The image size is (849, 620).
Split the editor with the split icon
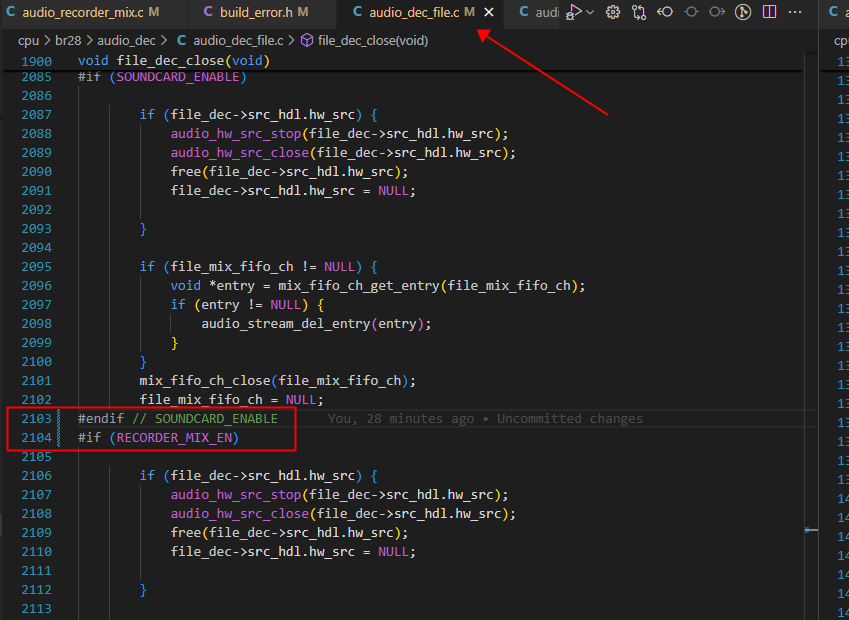point(769,12)
